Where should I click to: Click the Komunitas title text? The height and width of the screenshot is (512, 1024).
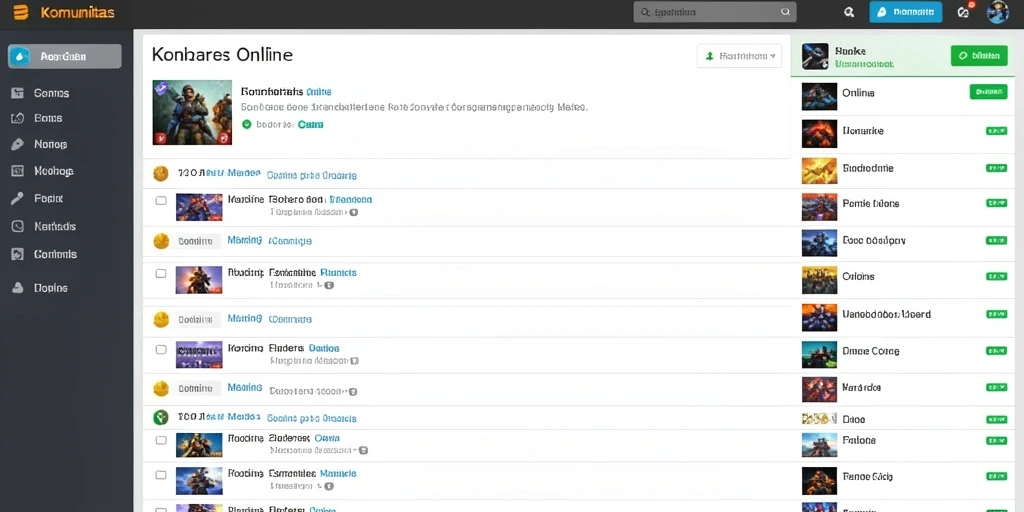click(77, 12)
